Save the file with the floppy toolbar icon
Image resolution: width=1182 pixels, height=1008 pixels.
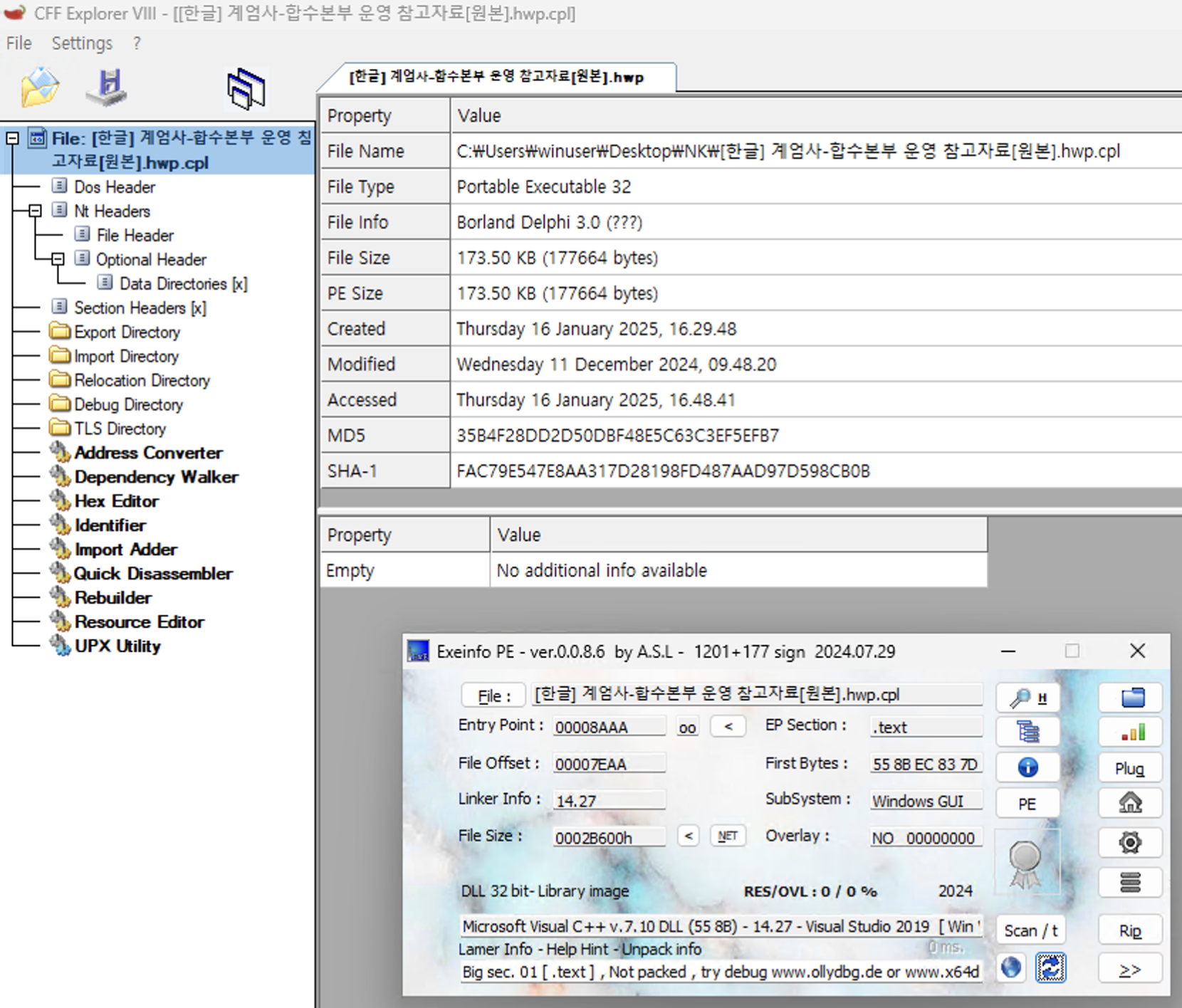[x=107, y=88]
